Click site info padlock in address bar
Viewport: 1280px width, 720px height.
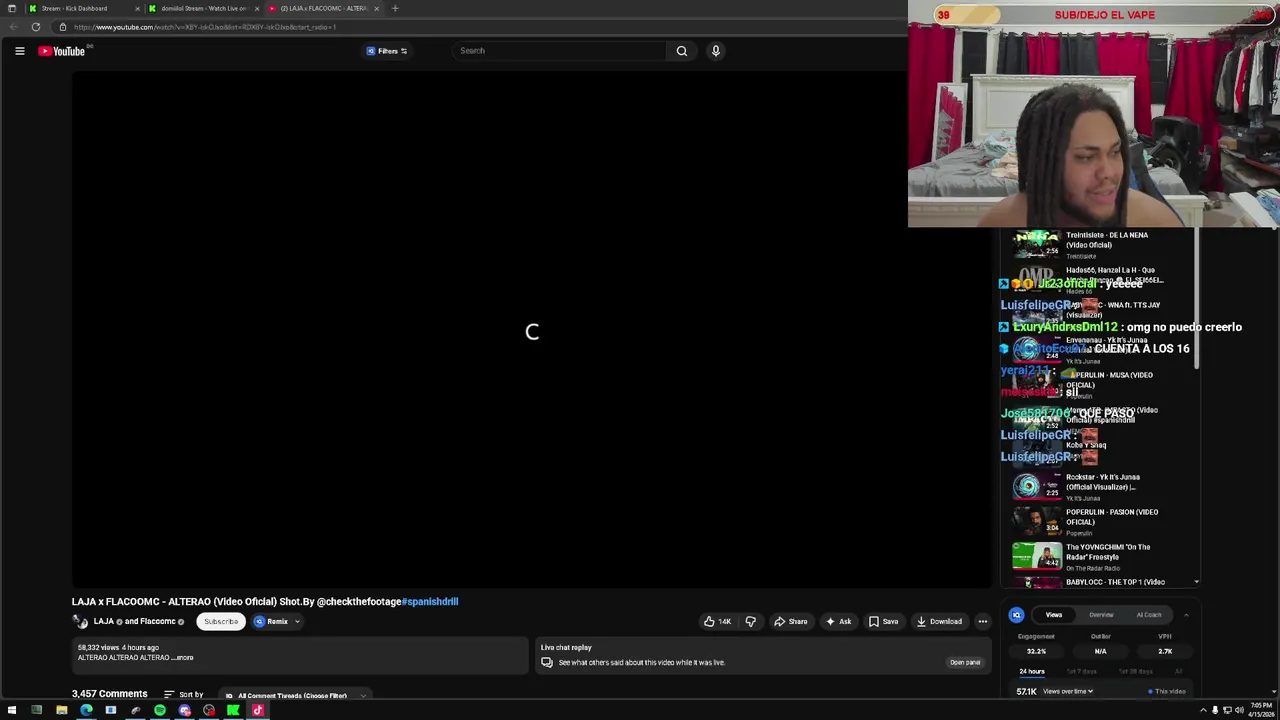(62, 27)
